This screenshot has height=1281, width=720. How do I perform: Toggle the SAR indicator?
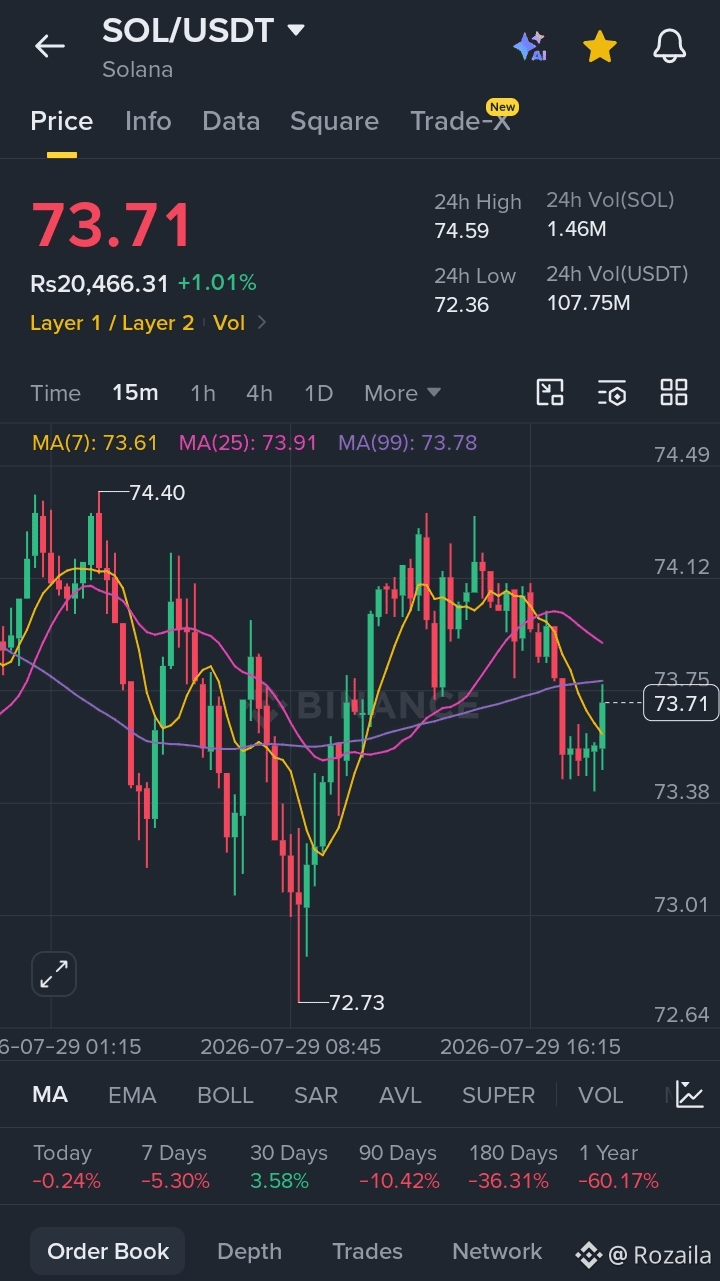click(316, 1095)
